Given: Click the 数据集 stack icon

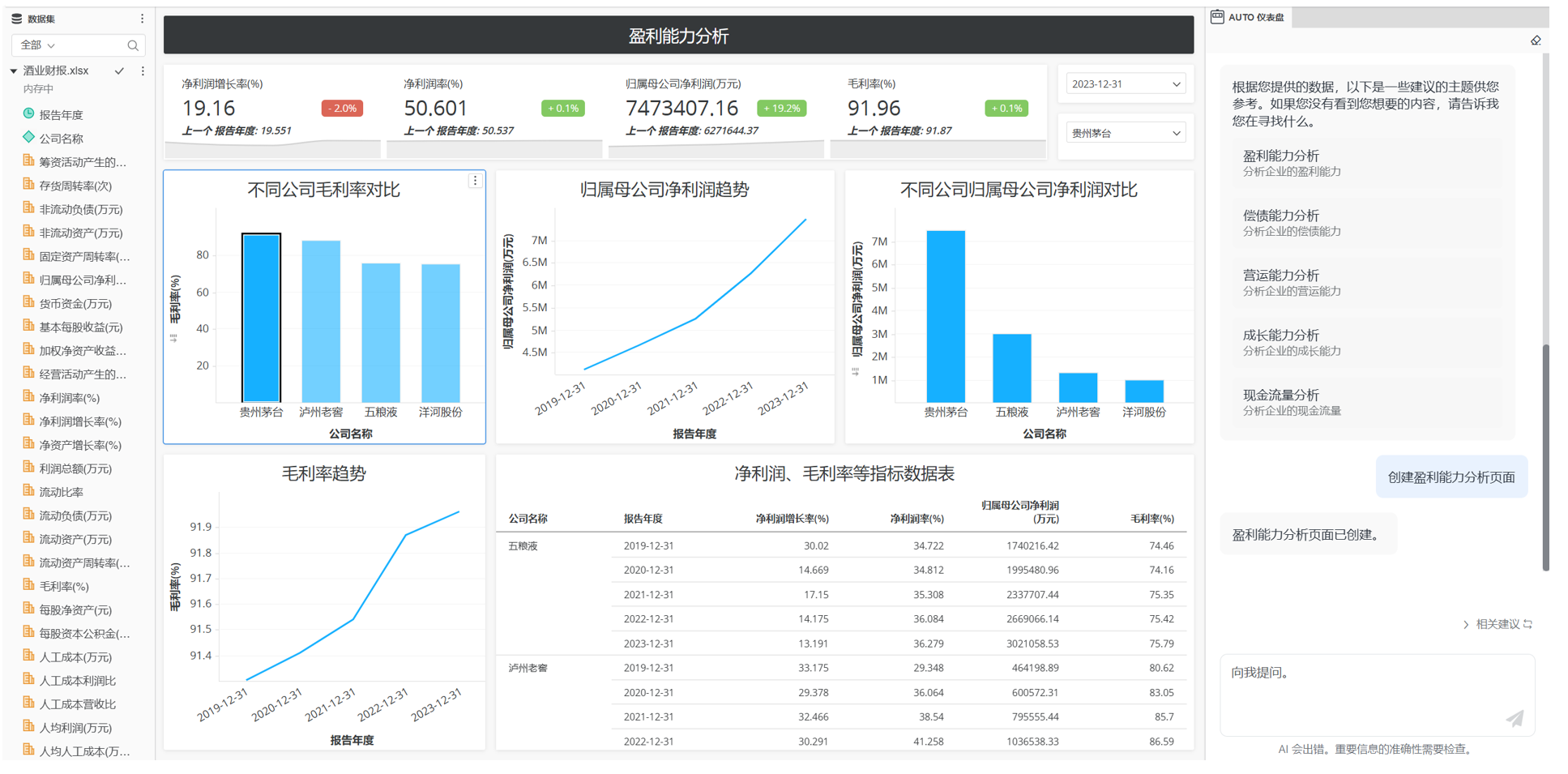Looking at the screenshot, I should coord(16,19).
